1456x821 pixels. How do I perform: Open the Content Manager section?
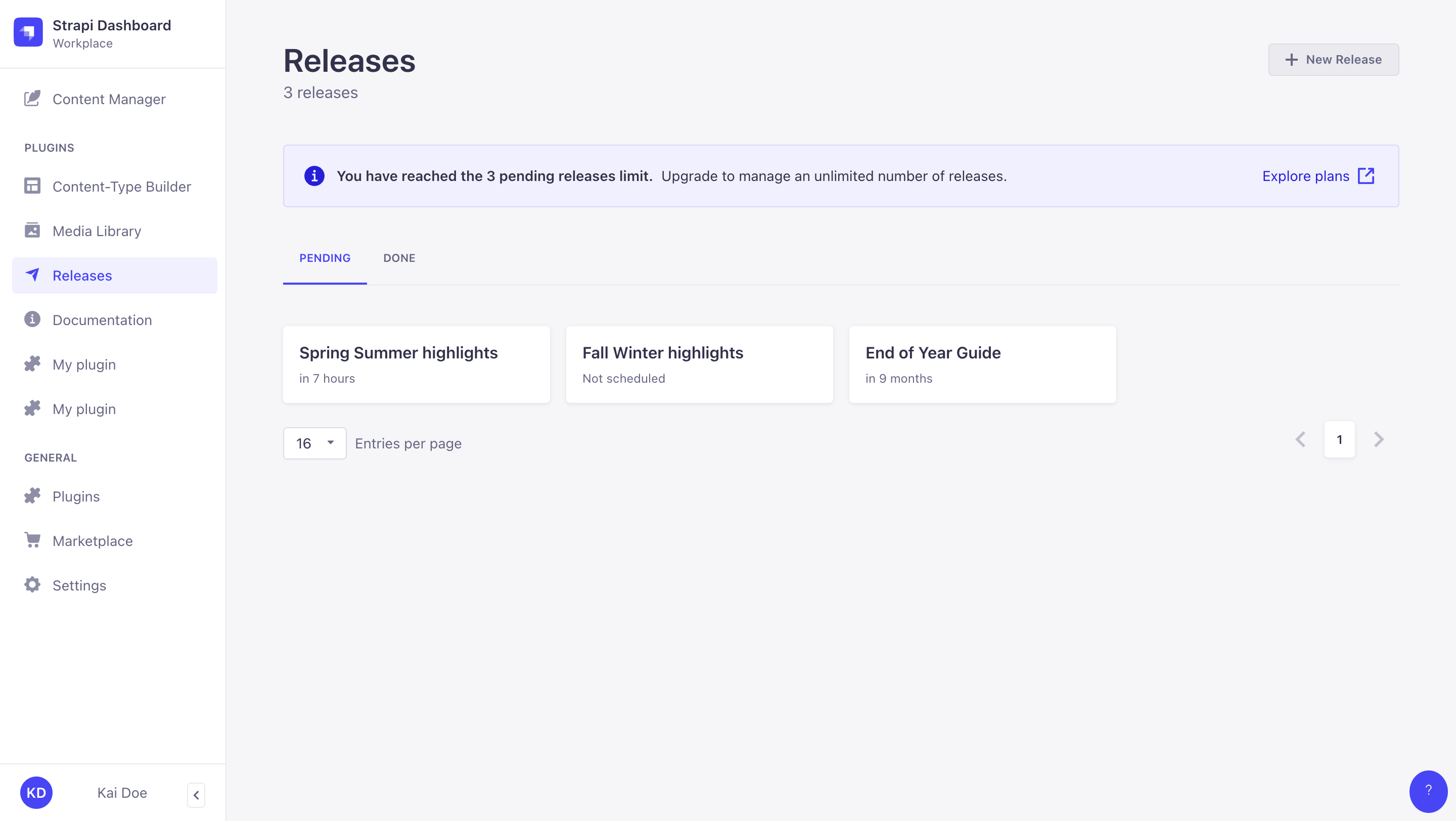tap(109, 99)
